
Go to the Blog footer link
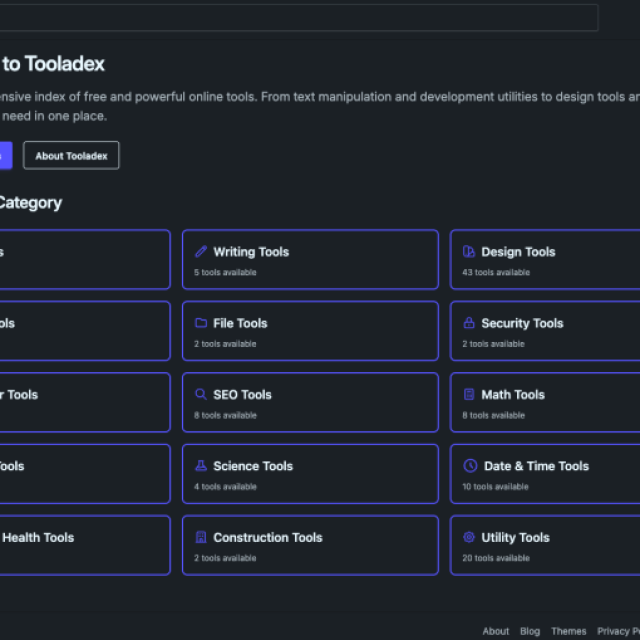[530, 631]
